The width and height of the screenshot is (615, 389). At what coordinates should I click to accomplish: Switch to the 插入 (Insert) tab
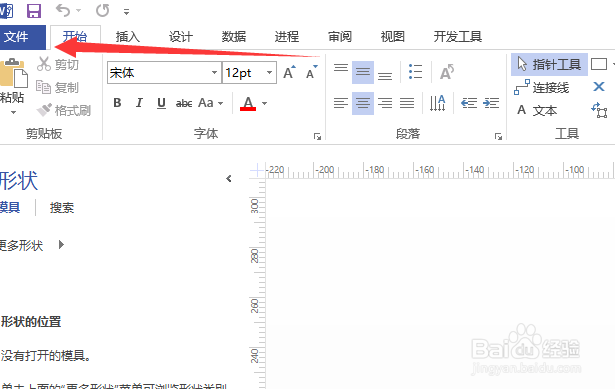(x=128, y=37)
